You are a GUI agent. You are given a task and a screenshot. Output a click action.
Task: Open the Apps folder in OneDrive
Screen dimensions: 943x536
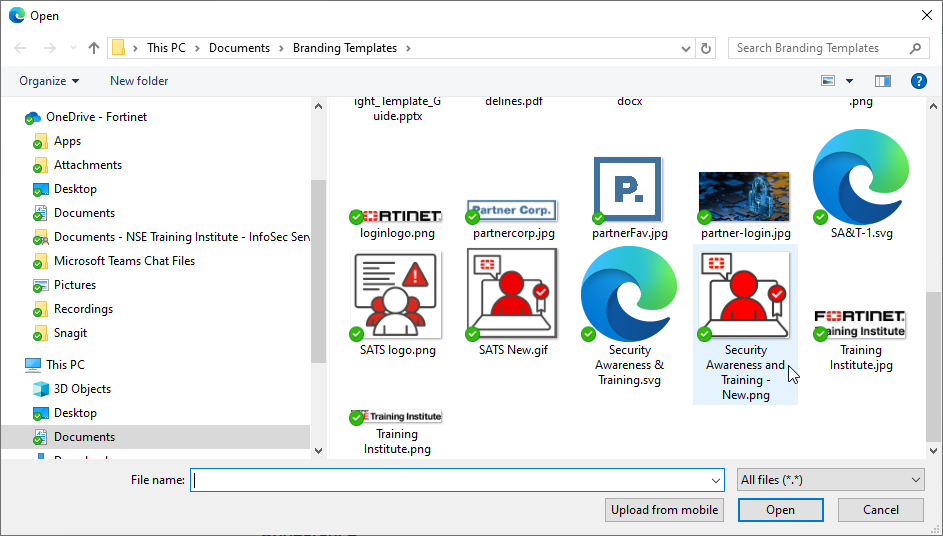tap(67, 141)
